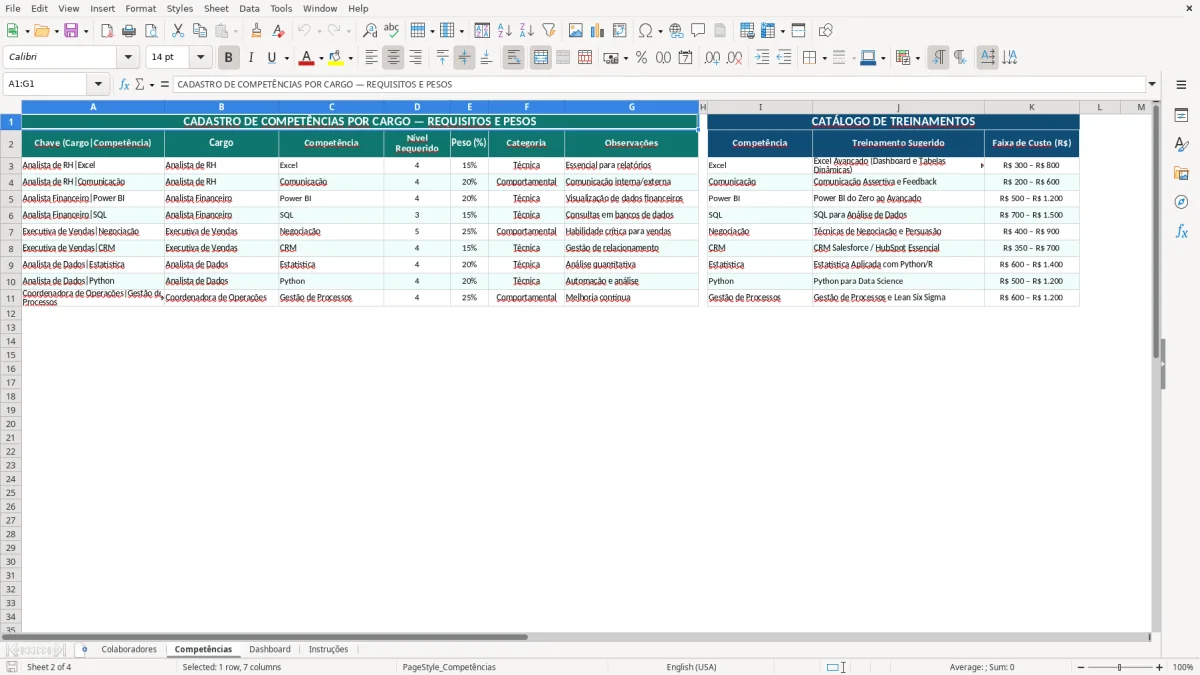The height and width of the screenshot is (675, 1200).
Task: Insert a comment with the comment icon
Action: (698, 30)
